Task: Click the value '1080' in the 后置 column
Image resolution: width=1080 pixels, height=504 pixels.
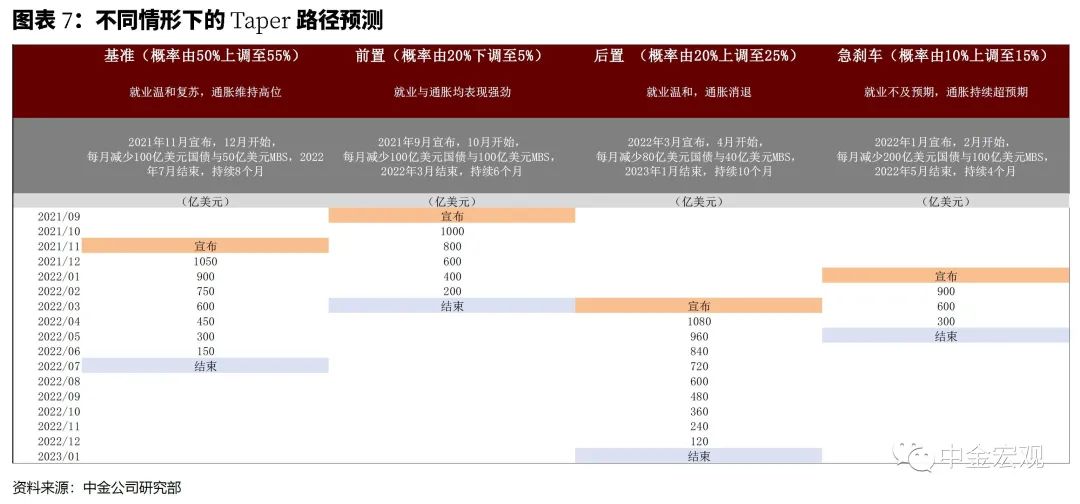Action: [x=698, y=322]
